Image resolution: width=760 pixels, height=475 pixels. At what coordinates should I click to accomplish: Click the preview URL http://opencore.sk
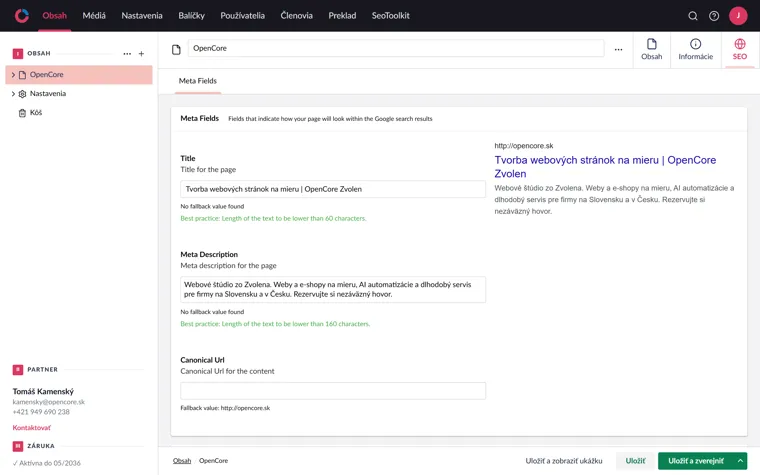(523, 145)
